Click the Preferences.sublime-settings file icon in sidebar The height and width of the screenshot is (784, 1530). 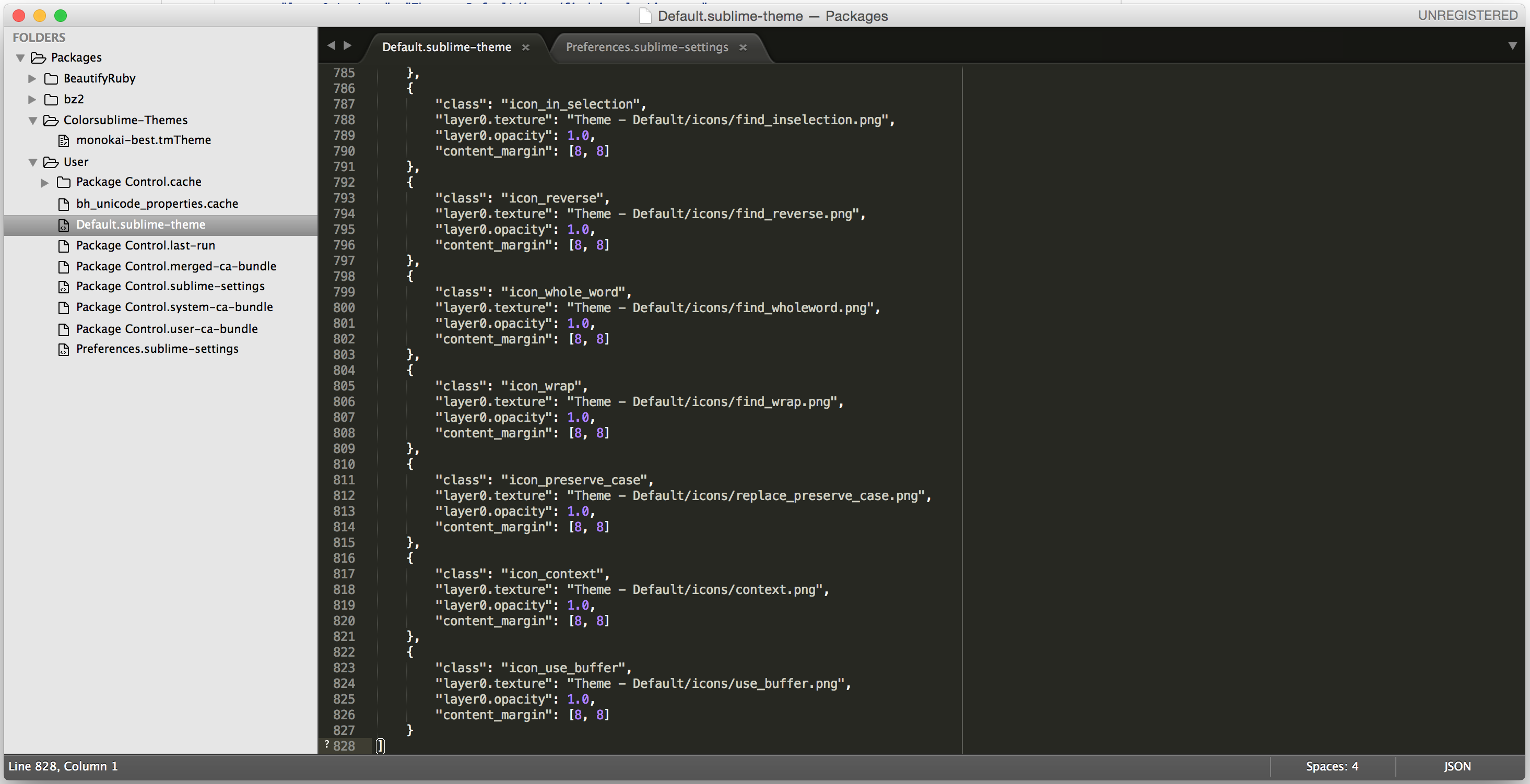point(64,350)
